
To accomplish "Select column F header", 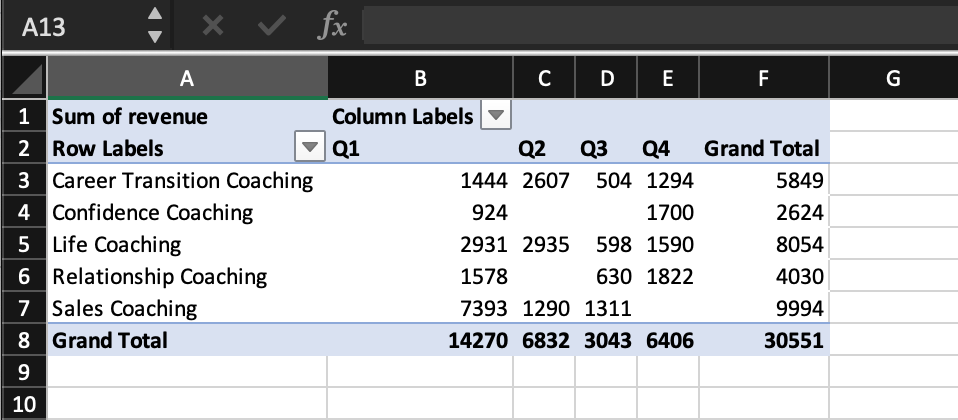I will [764, 78].
